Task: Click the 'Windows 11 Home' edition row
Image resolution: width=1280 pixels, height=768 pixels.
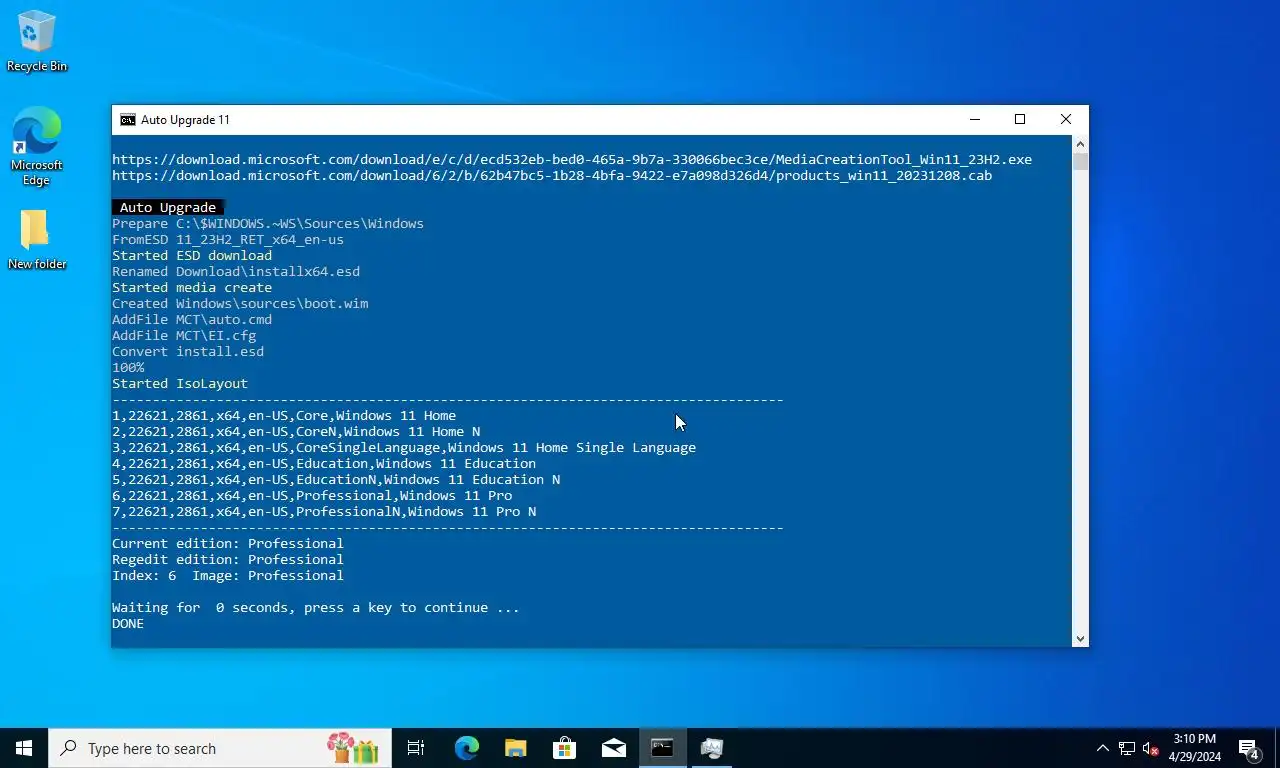Action: 284,415
